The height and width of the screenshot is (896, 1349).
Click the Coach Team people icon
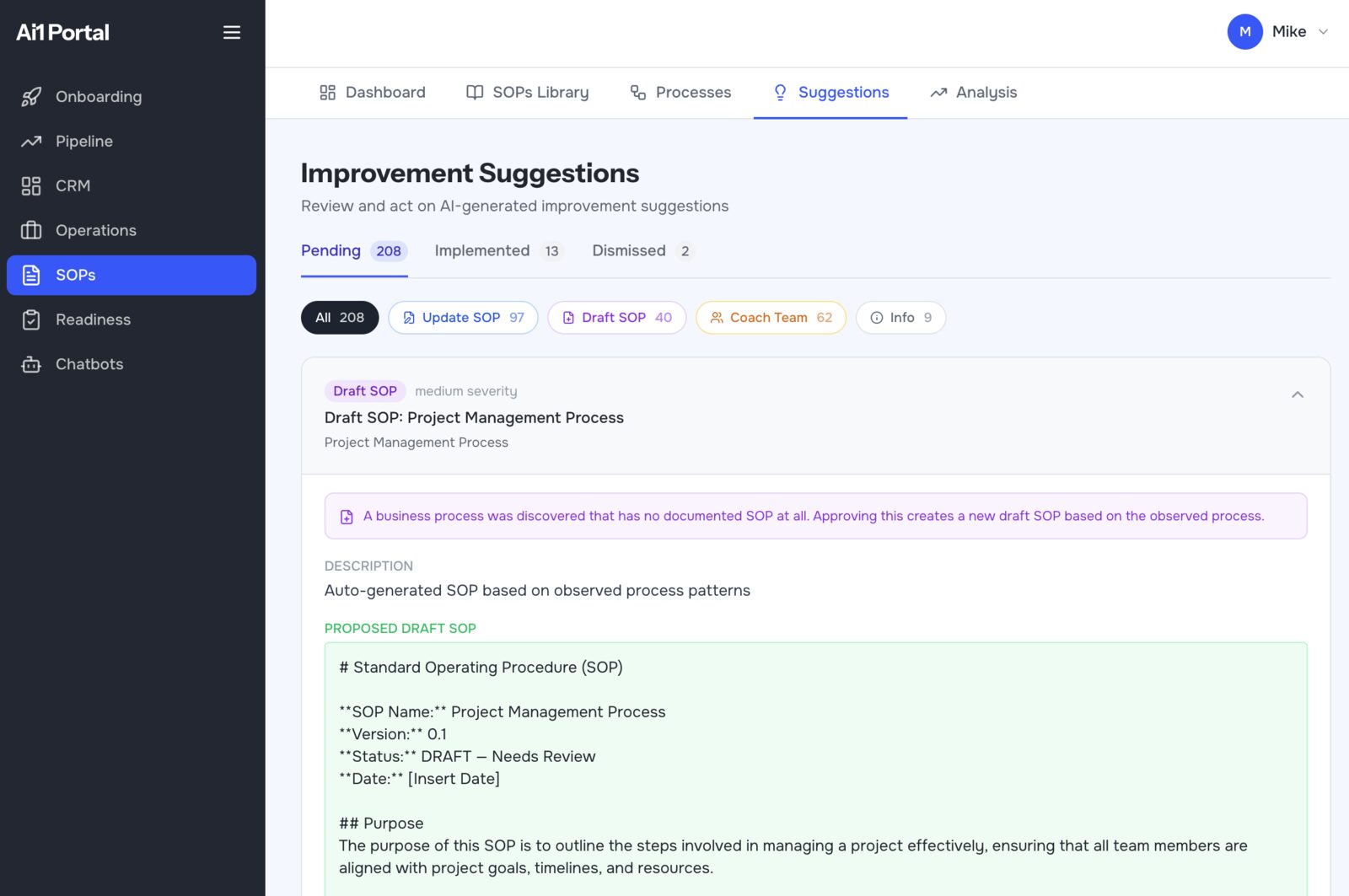pos(717,318)
